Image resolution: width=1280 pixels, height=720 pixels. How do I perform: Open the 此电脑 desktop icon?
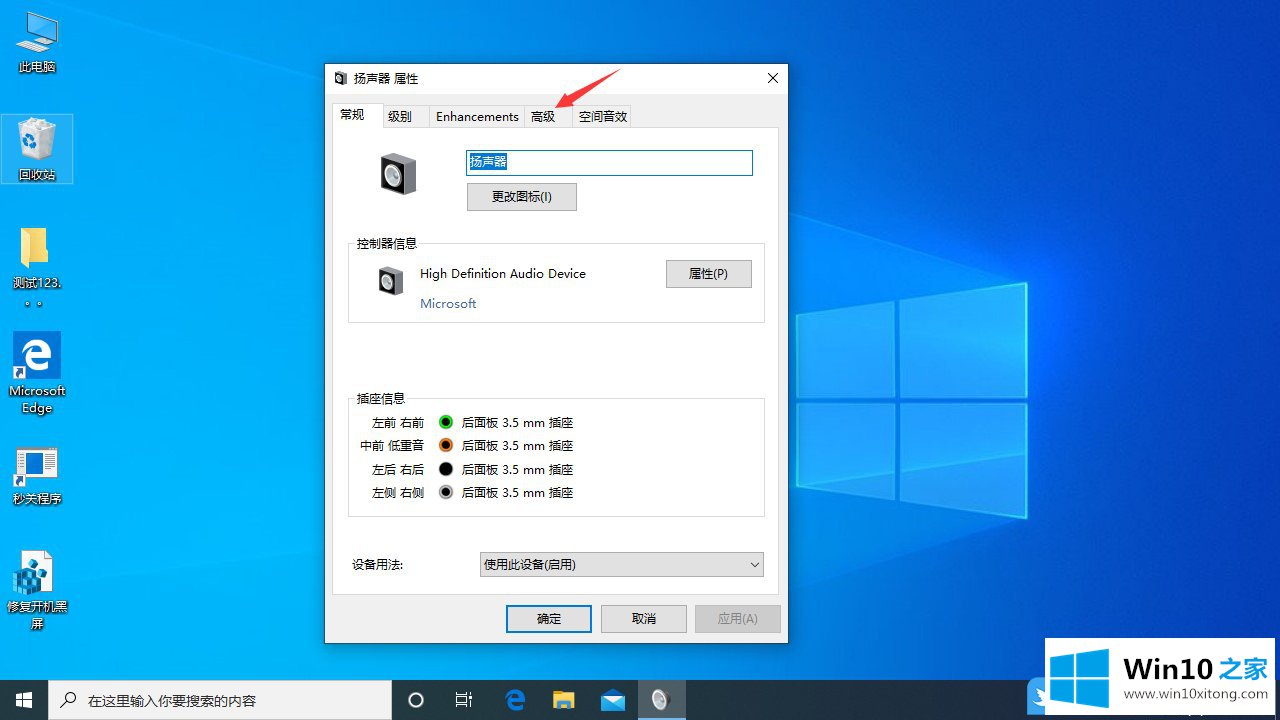tap(37, 42)
